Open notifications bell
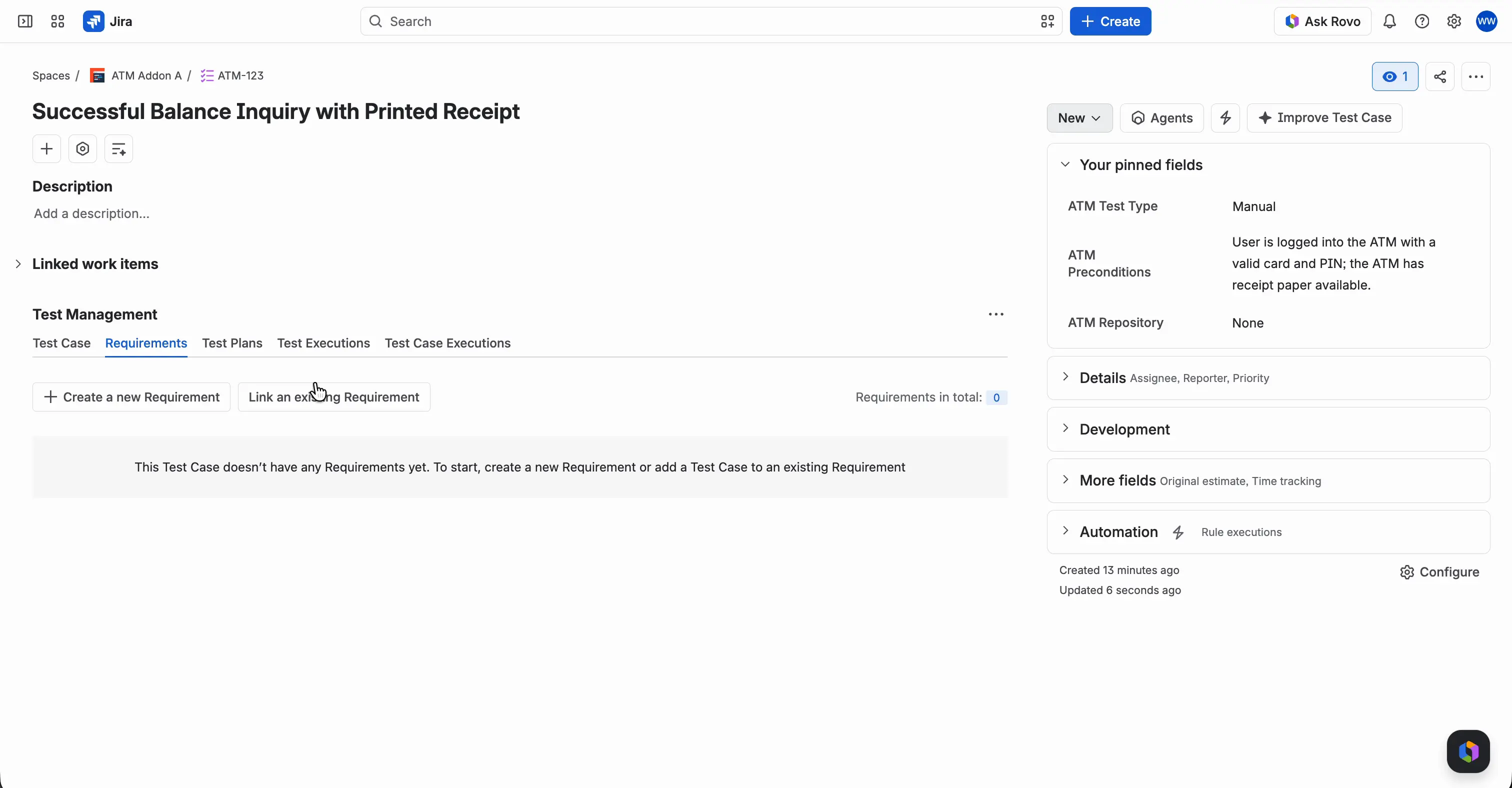Screen dimensions: 1512x788 click(1389, 21)
